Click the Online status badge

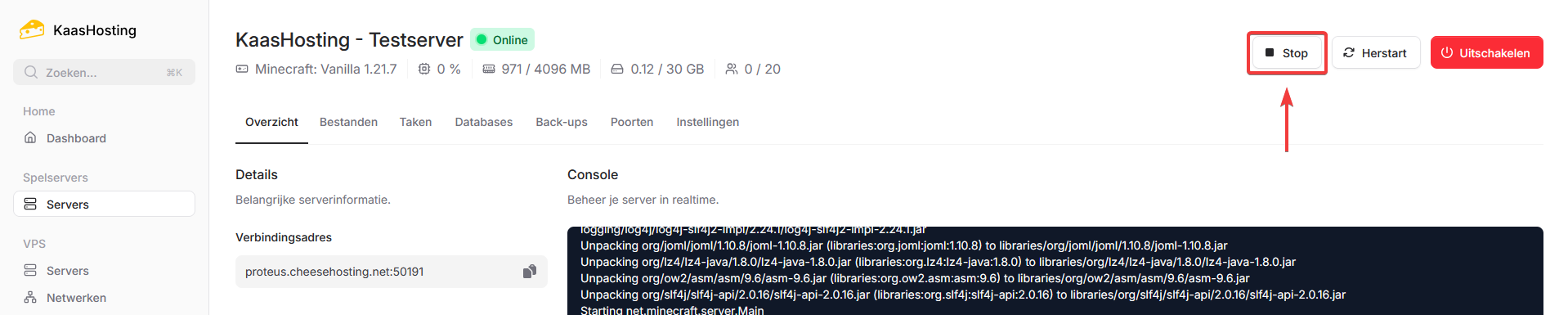point(502,39)
